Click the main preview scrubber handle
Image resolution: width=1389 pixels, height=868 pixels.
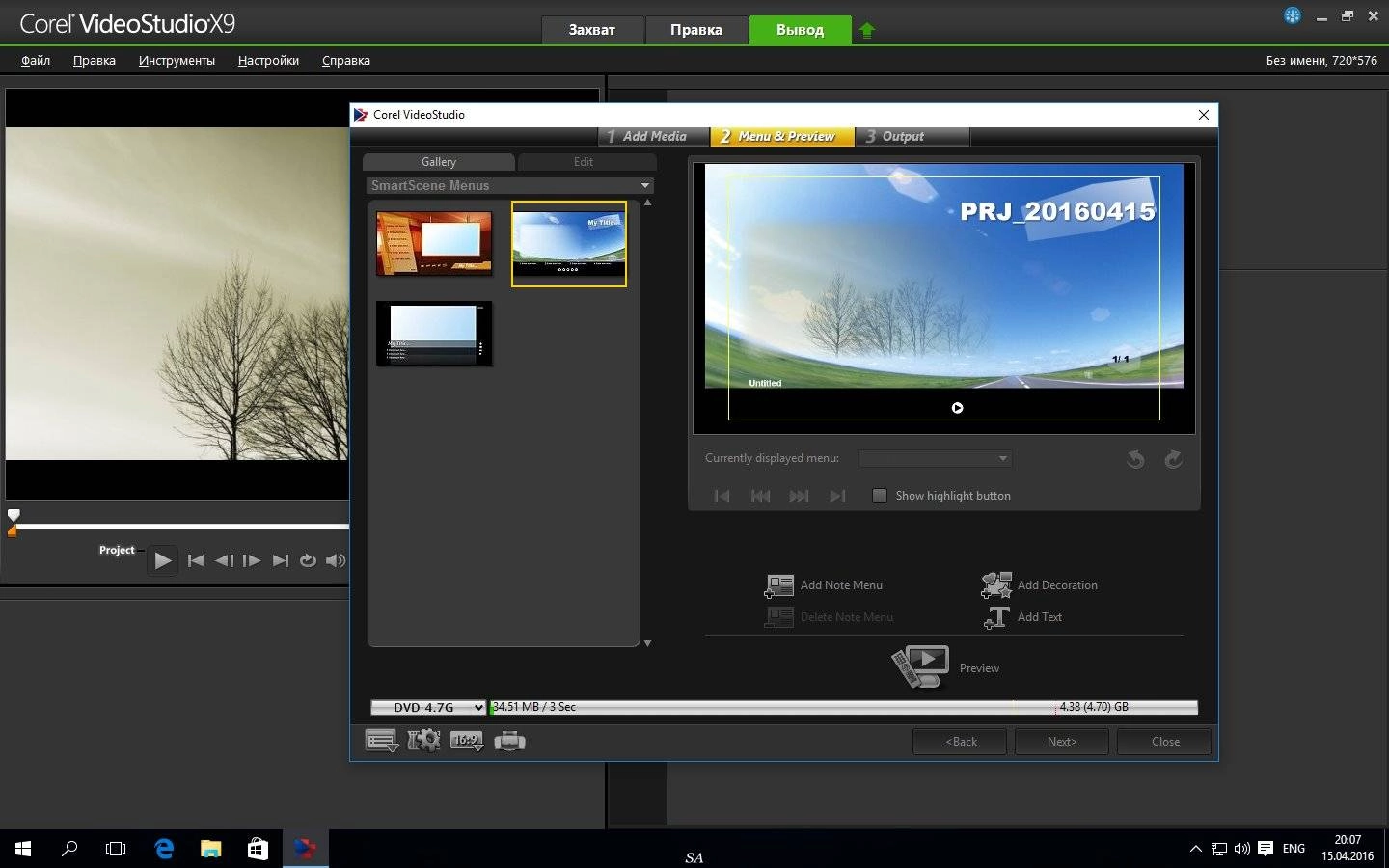14,515
